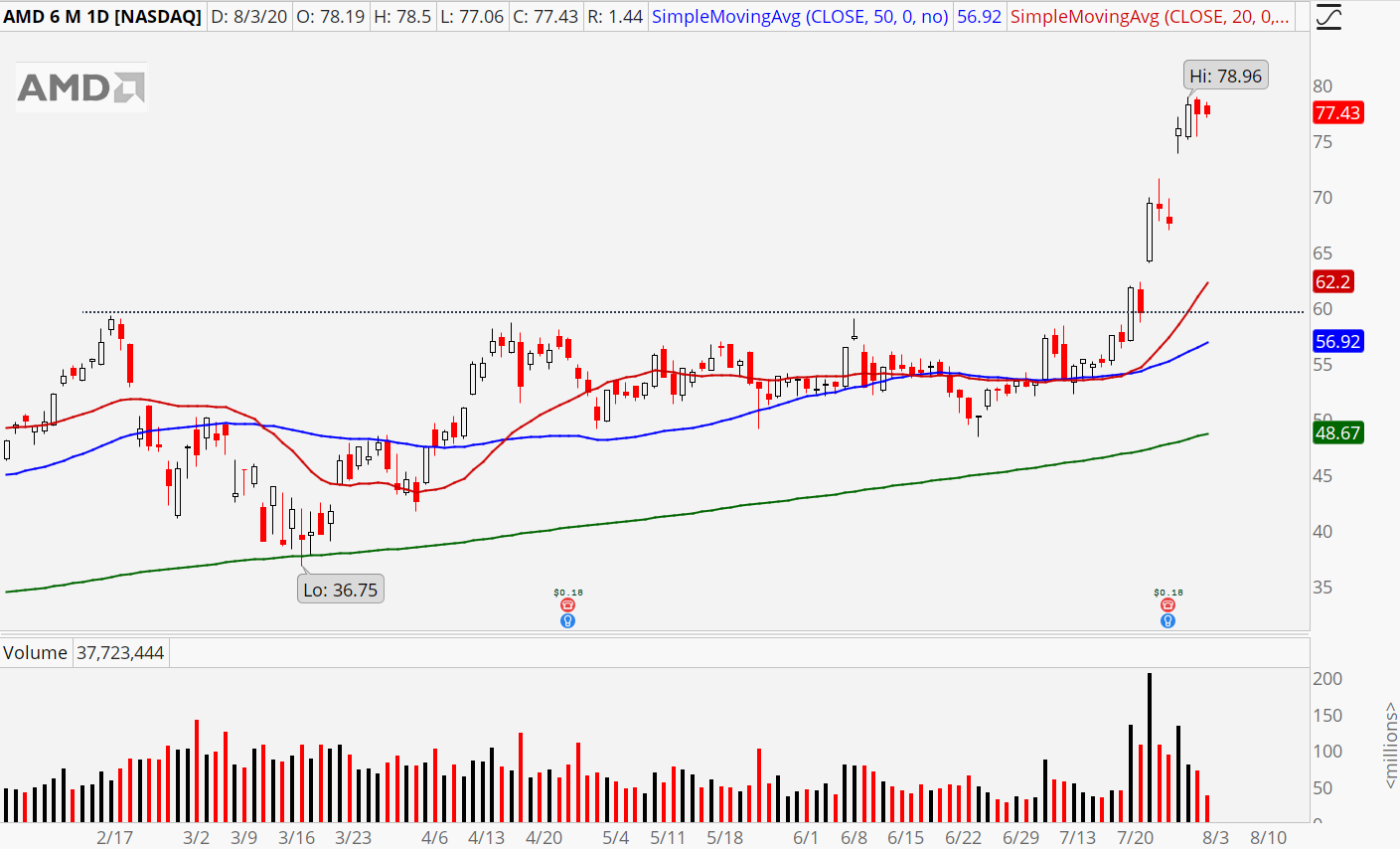Click the volume value 37,723,444
Image resolution: width=1400 pixels, height=849 pixels.
pos(120,652)
